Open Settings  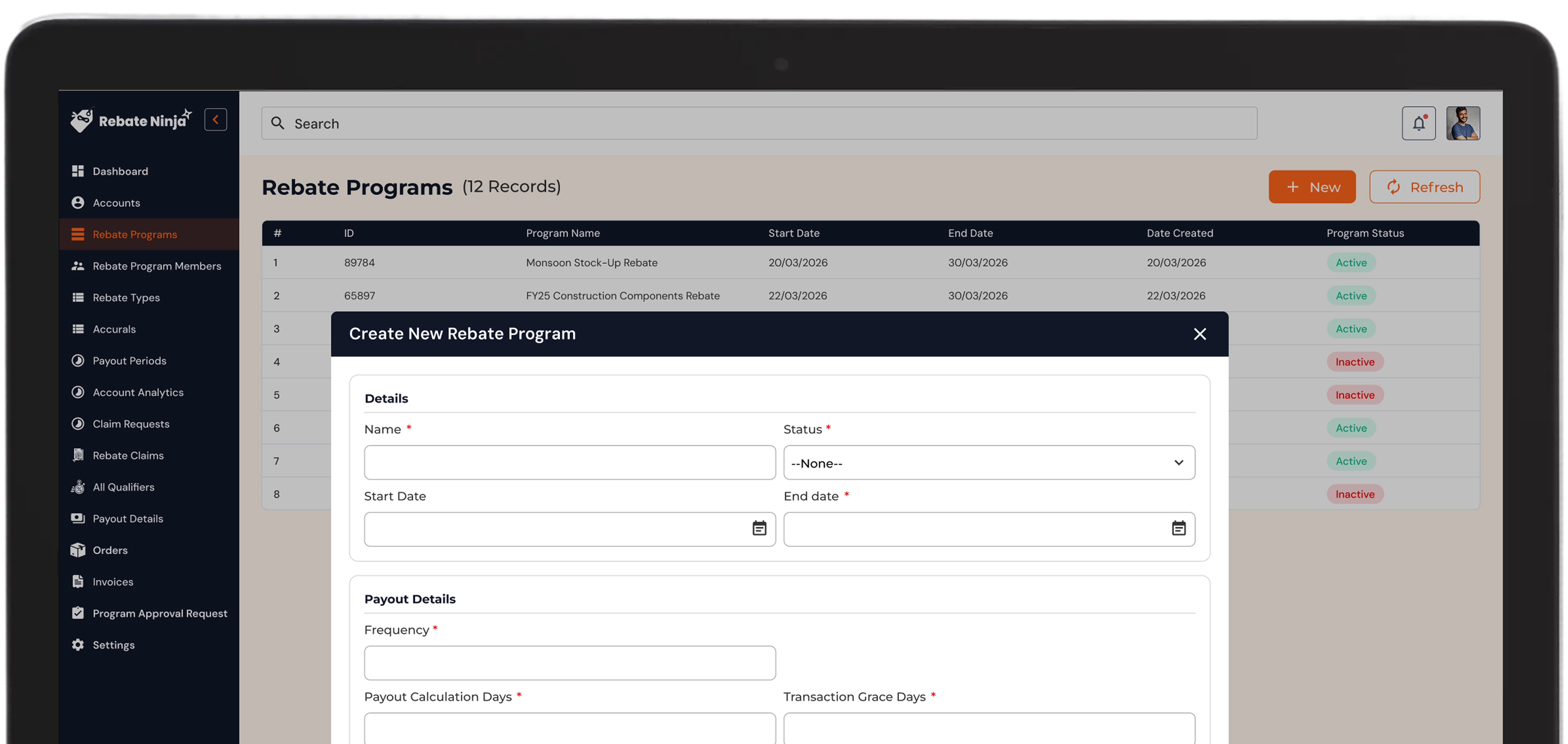pos(113,646)
